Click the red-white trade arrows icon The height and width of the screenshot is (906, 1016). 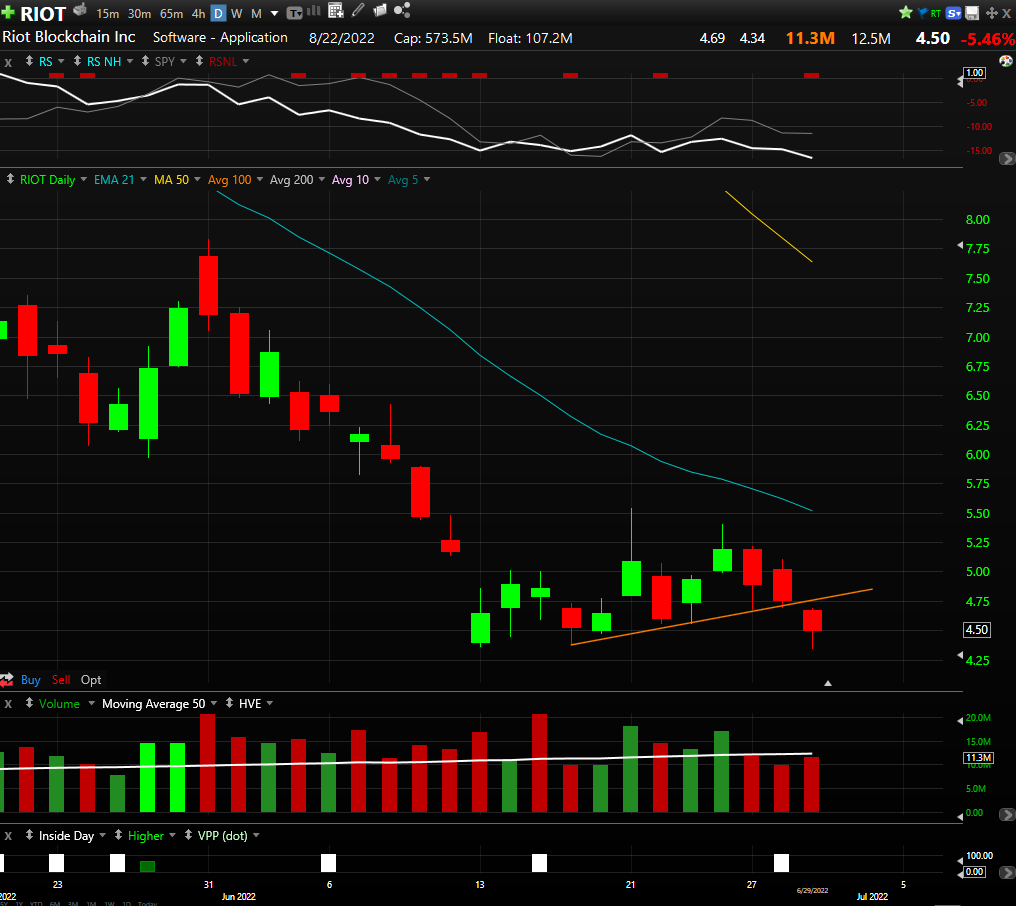click(x=7, y=680)
